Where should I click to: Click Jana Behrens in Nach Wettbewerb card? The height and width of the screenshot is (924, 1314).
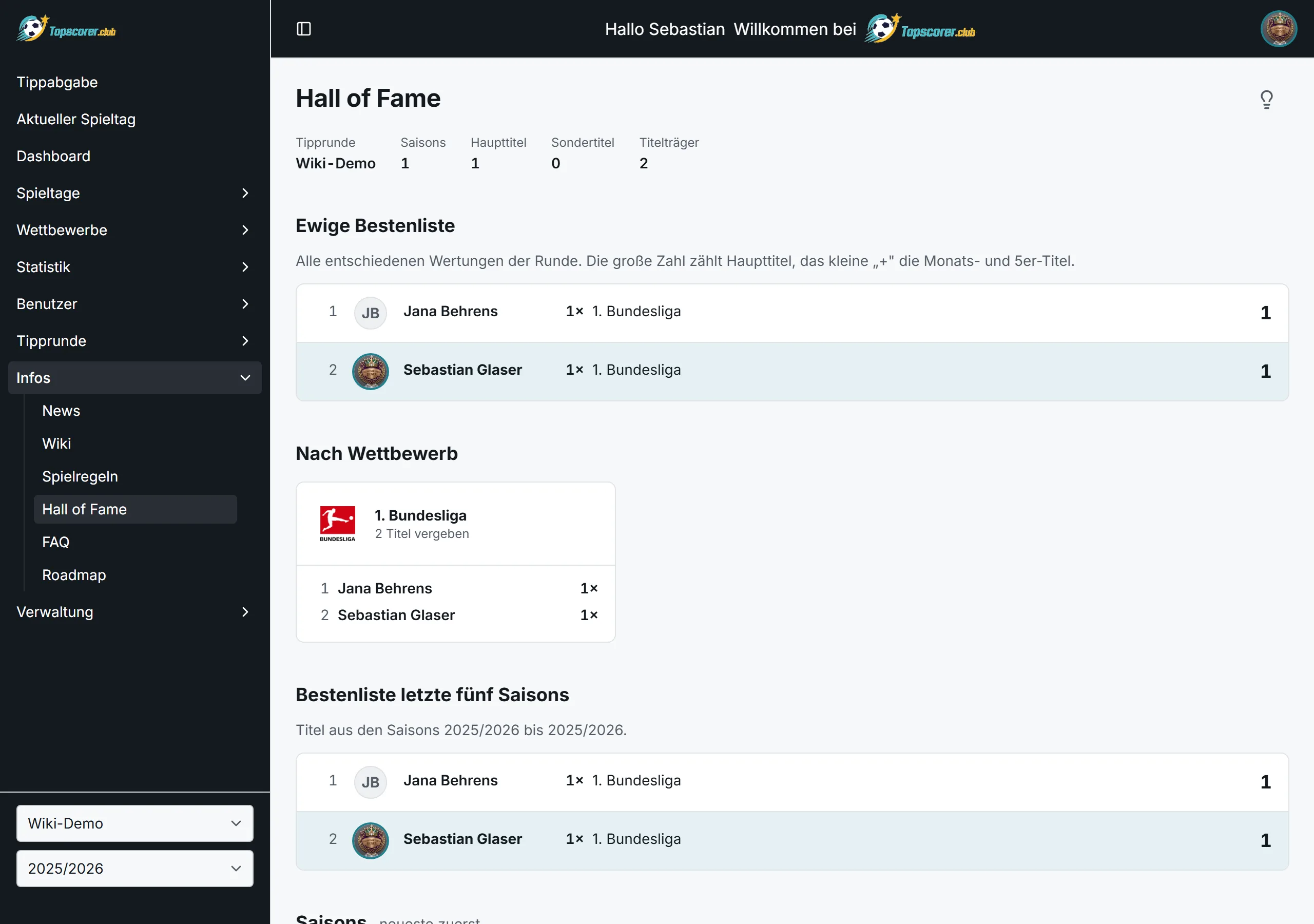384,588
